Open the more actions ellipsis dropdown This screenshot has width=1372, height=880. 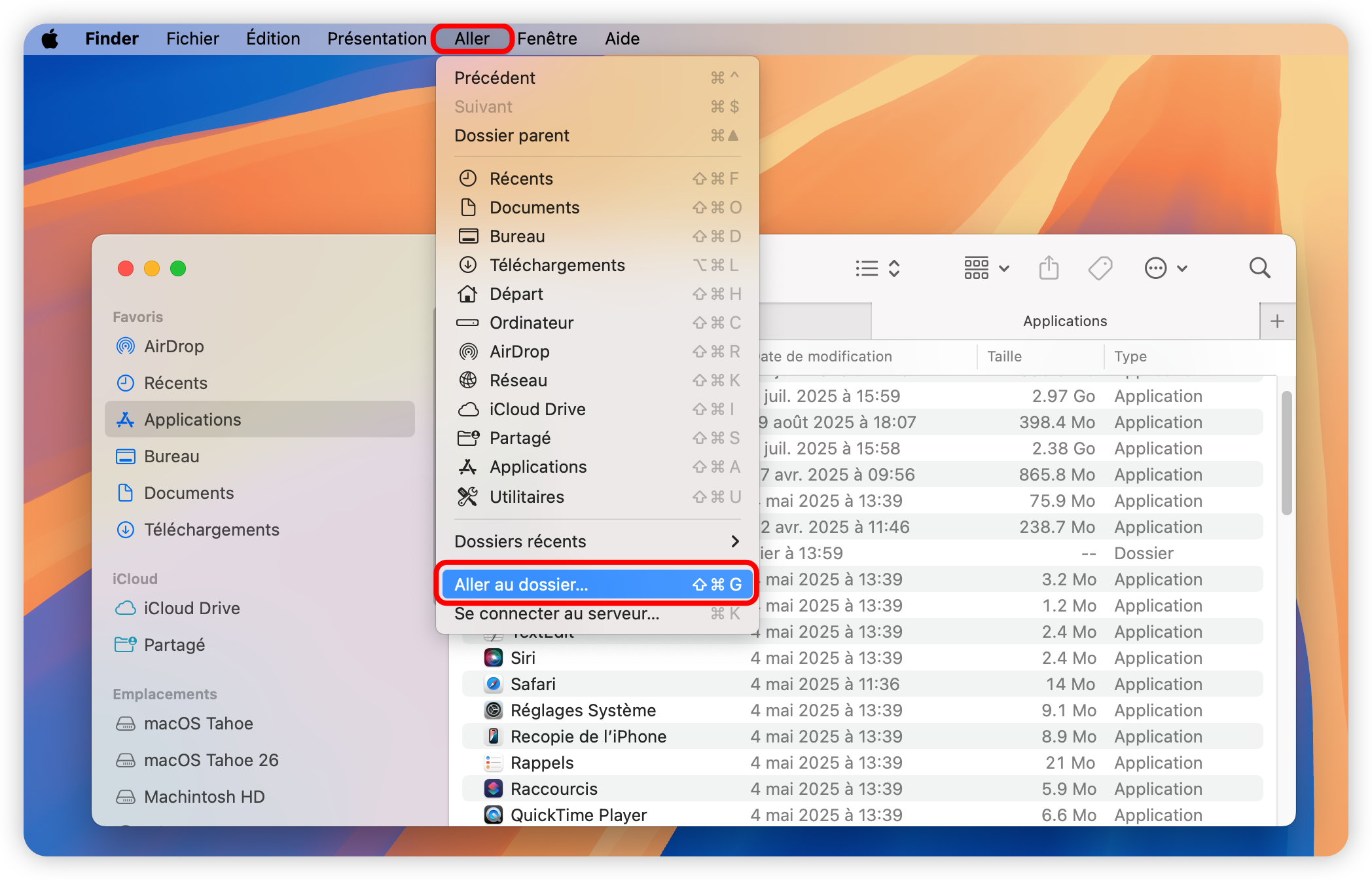pyautogui.click(x=1166, y=268)
